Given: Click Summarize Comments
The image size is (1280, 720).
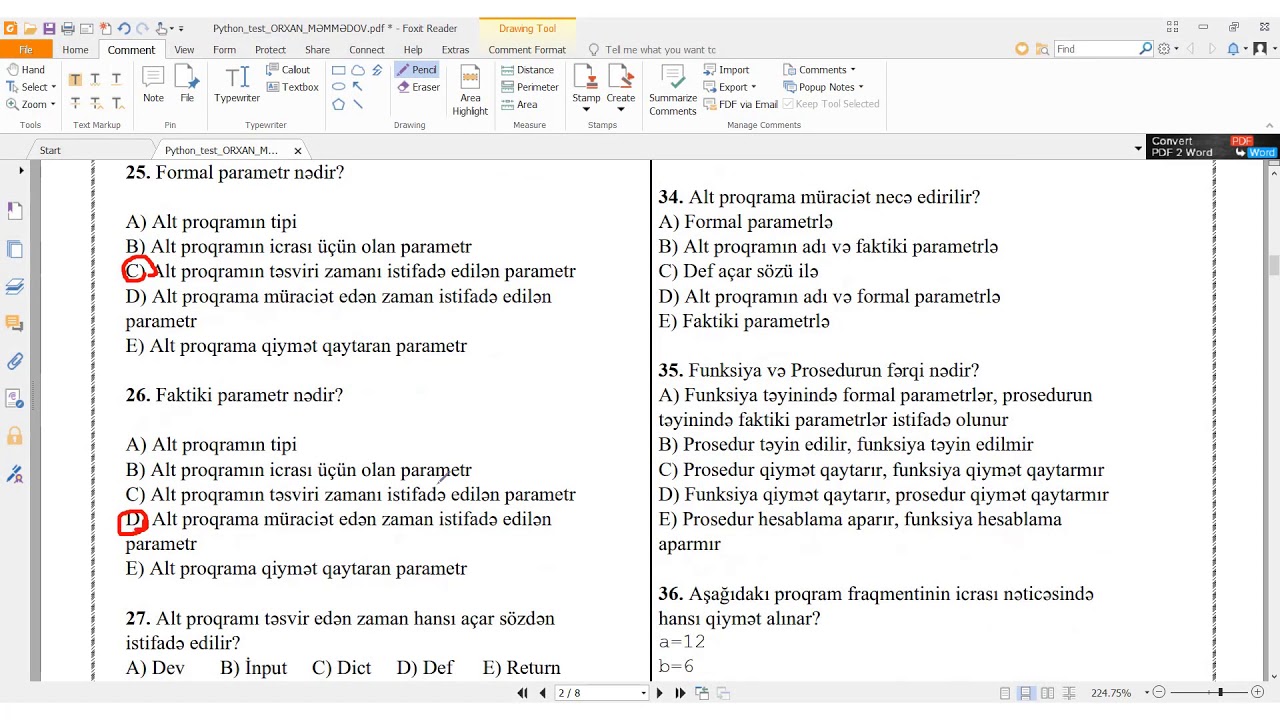Looking at the screenshot, I should pyautogui.click(x=673, y=90).
